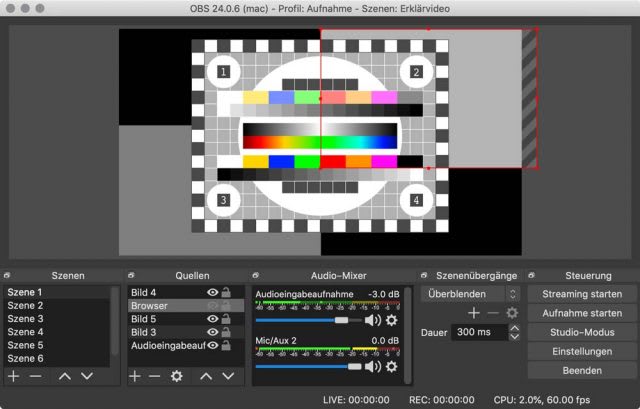This screenshot has height=409, width=640.
Task: Click the 0.0 dB level readout
Action: [385, 340]
